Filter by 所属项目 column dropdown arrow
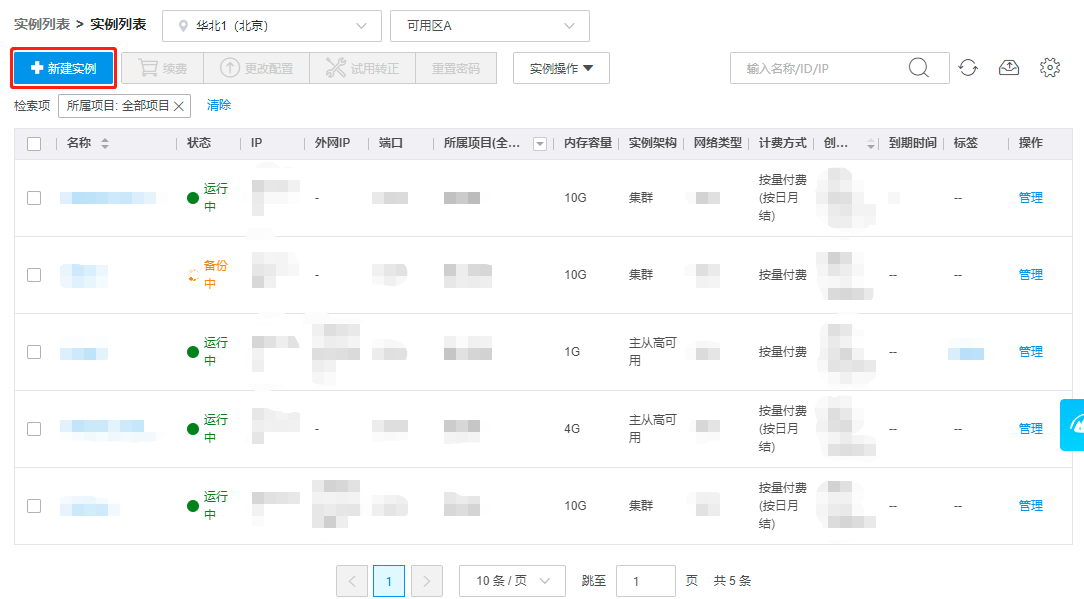The image size is (1084, 599). [x=540, y=144]
